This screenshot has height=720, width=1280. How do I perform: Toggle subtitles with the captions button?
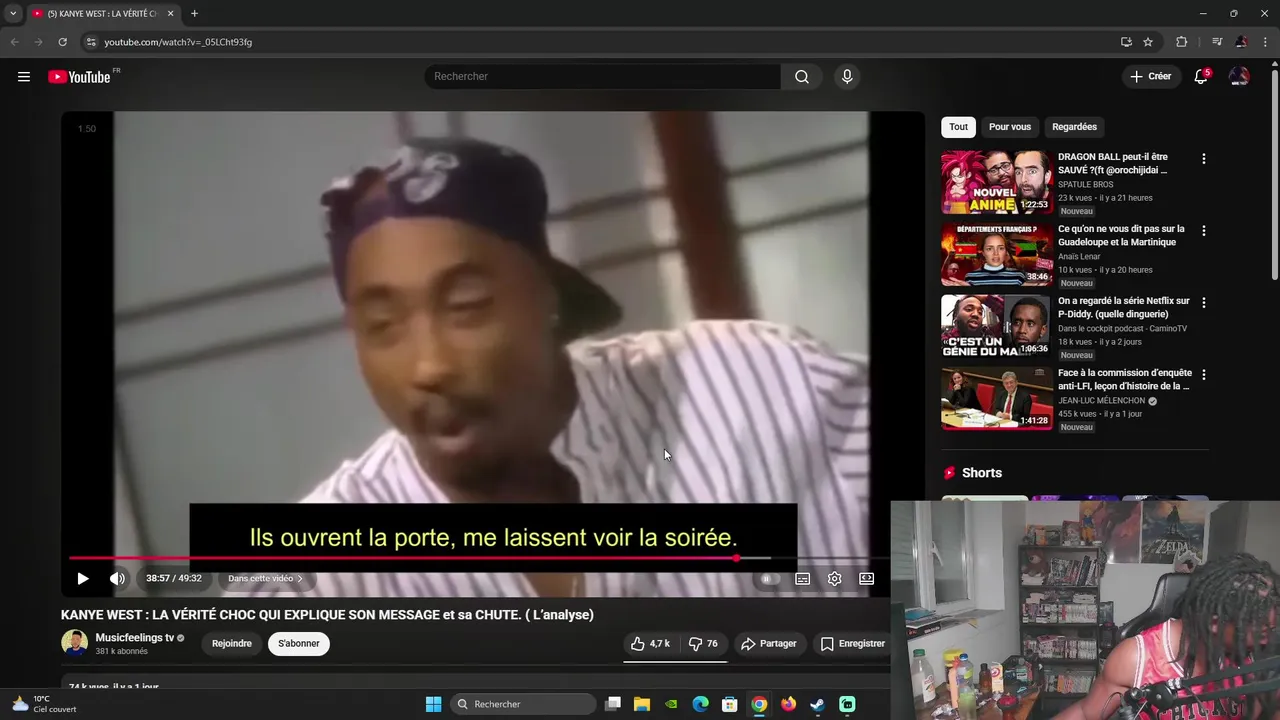tap(802, 578)
